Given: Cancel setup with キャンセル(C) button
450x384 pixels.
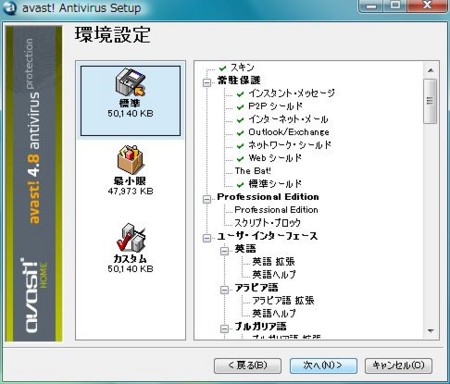Looking at the screenshot, I should (x=399, y=366).
